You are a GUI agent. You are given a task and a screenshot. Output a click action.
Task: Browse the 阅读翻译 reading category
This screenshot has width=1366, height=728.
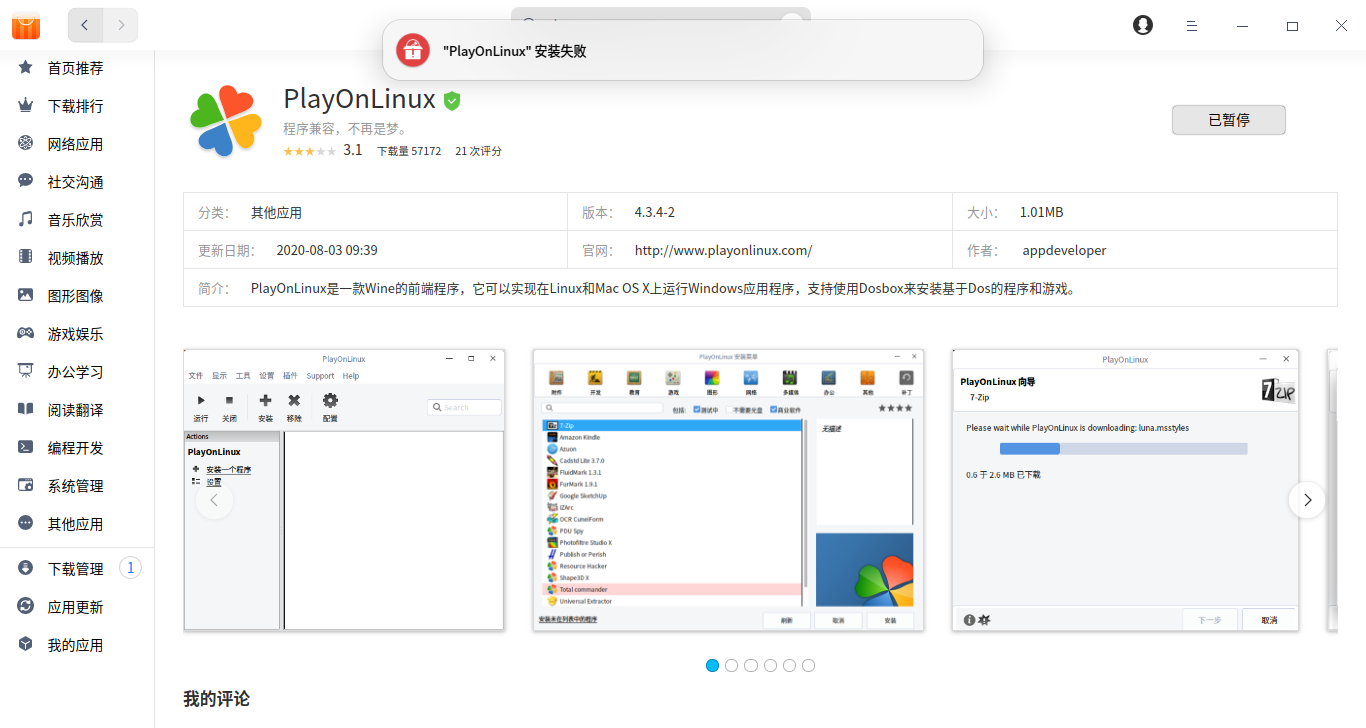[x=77, y=410]
